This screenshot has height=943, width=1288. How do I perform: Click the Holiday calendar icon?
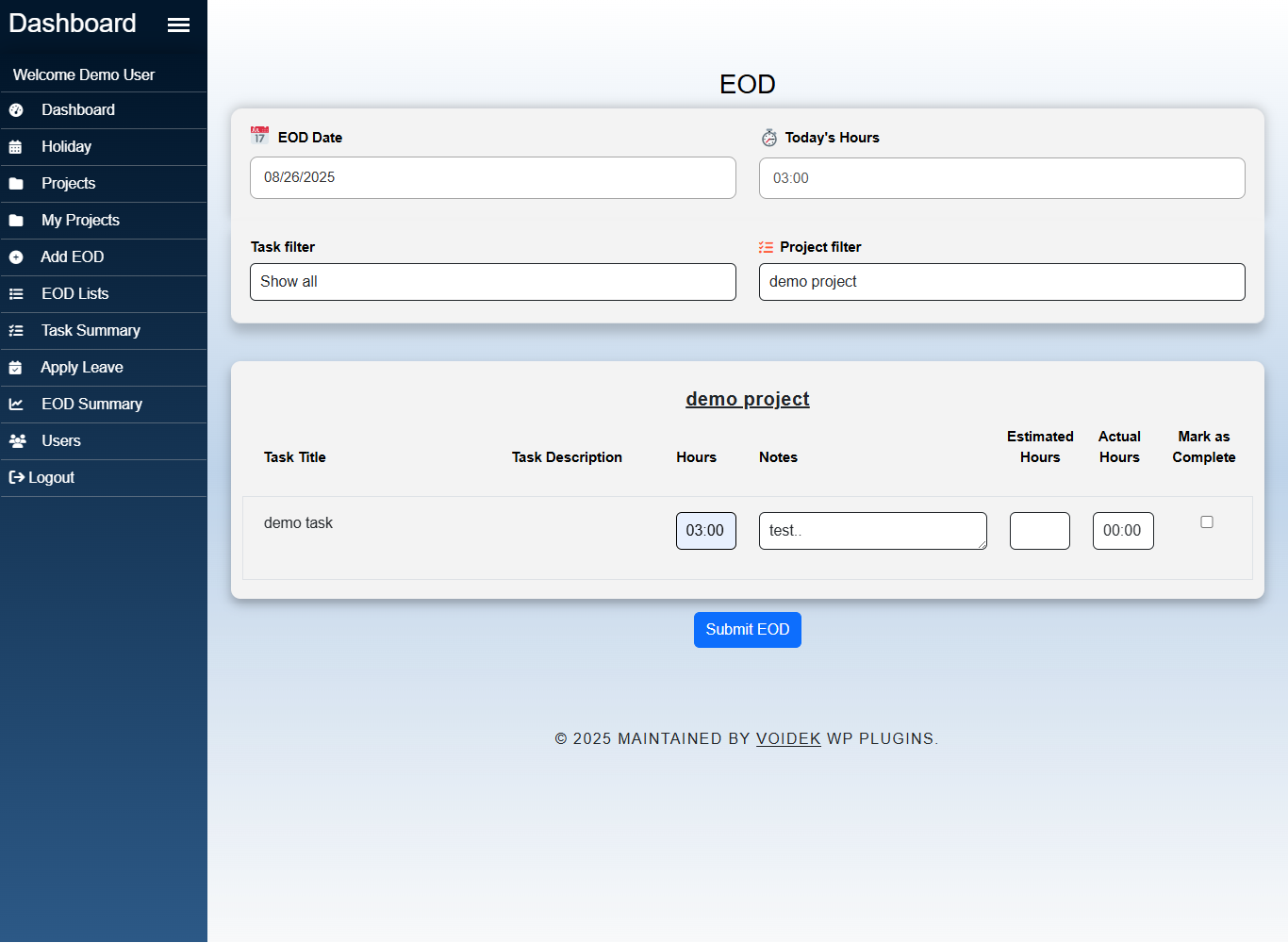[16, 147]
